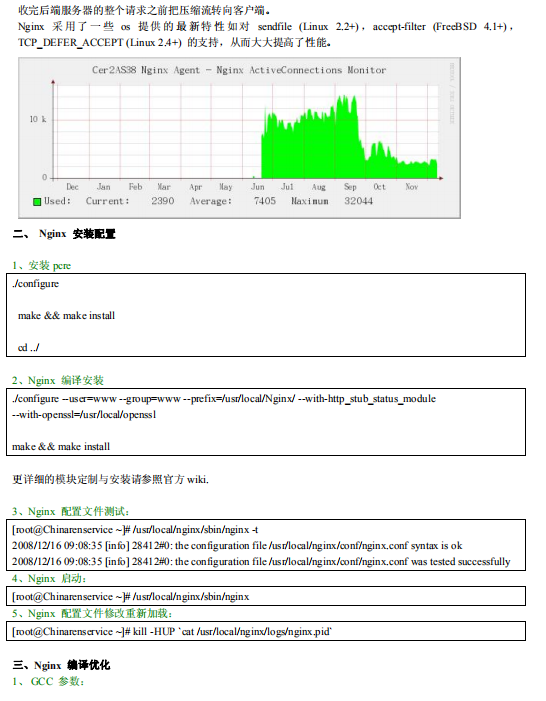Click green heading '1、GCC 参数'
This screenshot has width=546, height=701.
(x=48, y=682)
